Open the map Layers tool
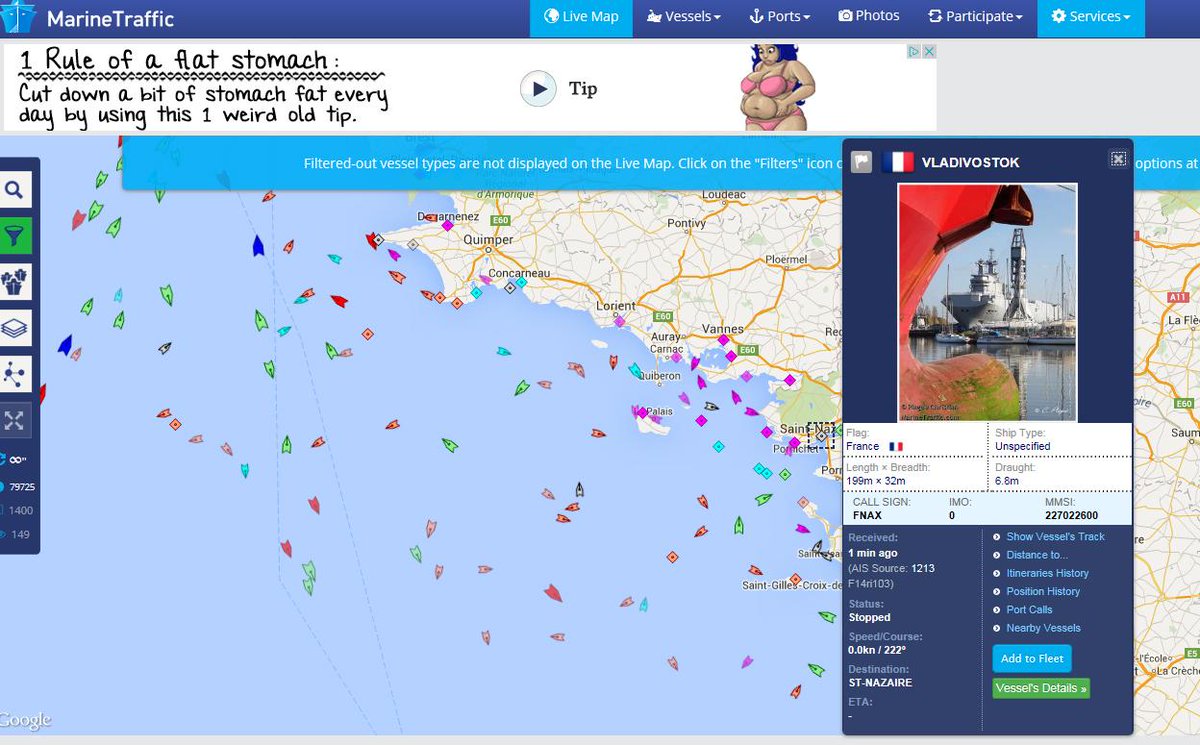1200x745 pixels. [x=16, y=328]
